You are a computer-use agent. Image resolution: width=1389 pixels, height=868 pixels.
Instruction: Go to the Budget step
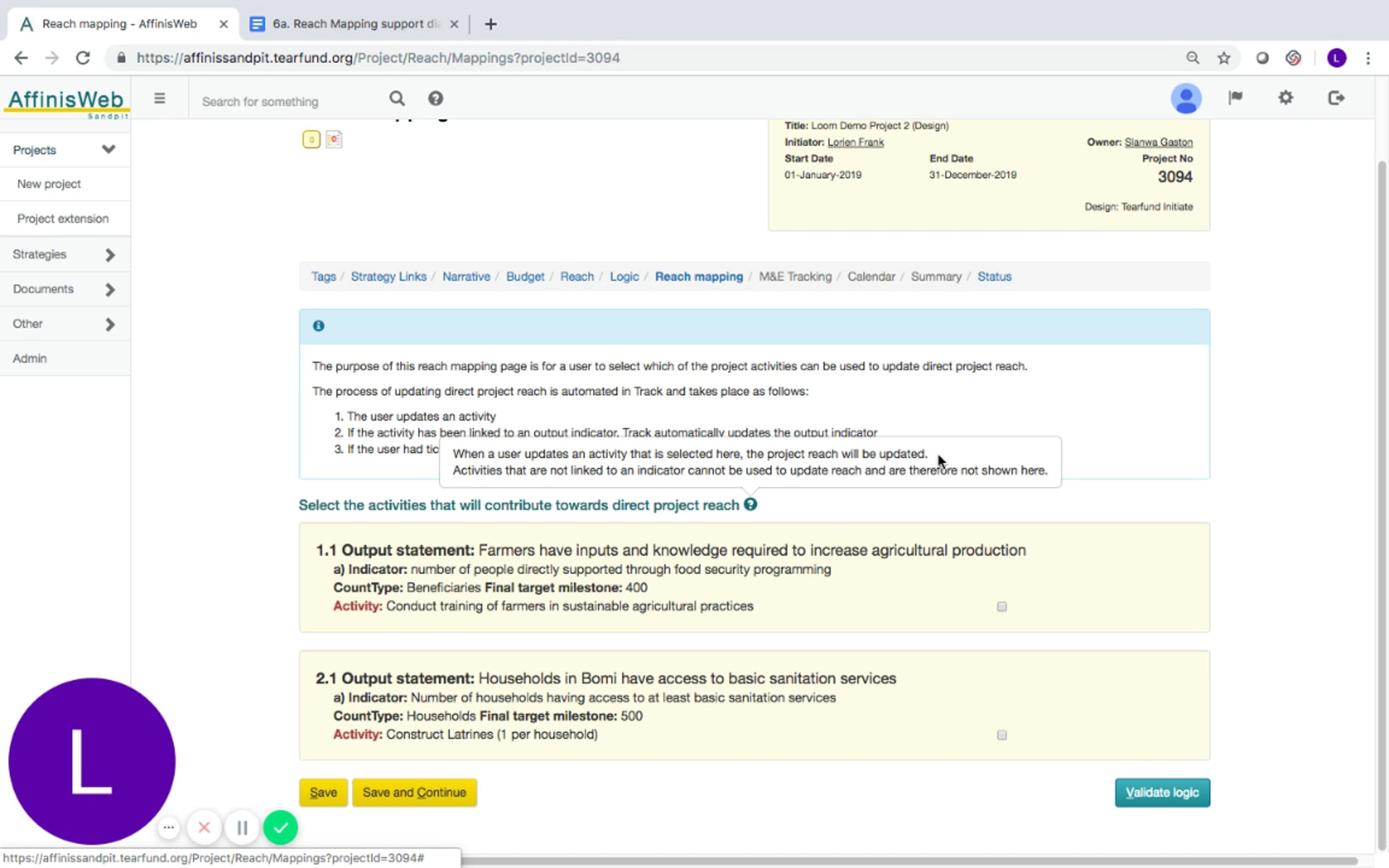[525, 277]
